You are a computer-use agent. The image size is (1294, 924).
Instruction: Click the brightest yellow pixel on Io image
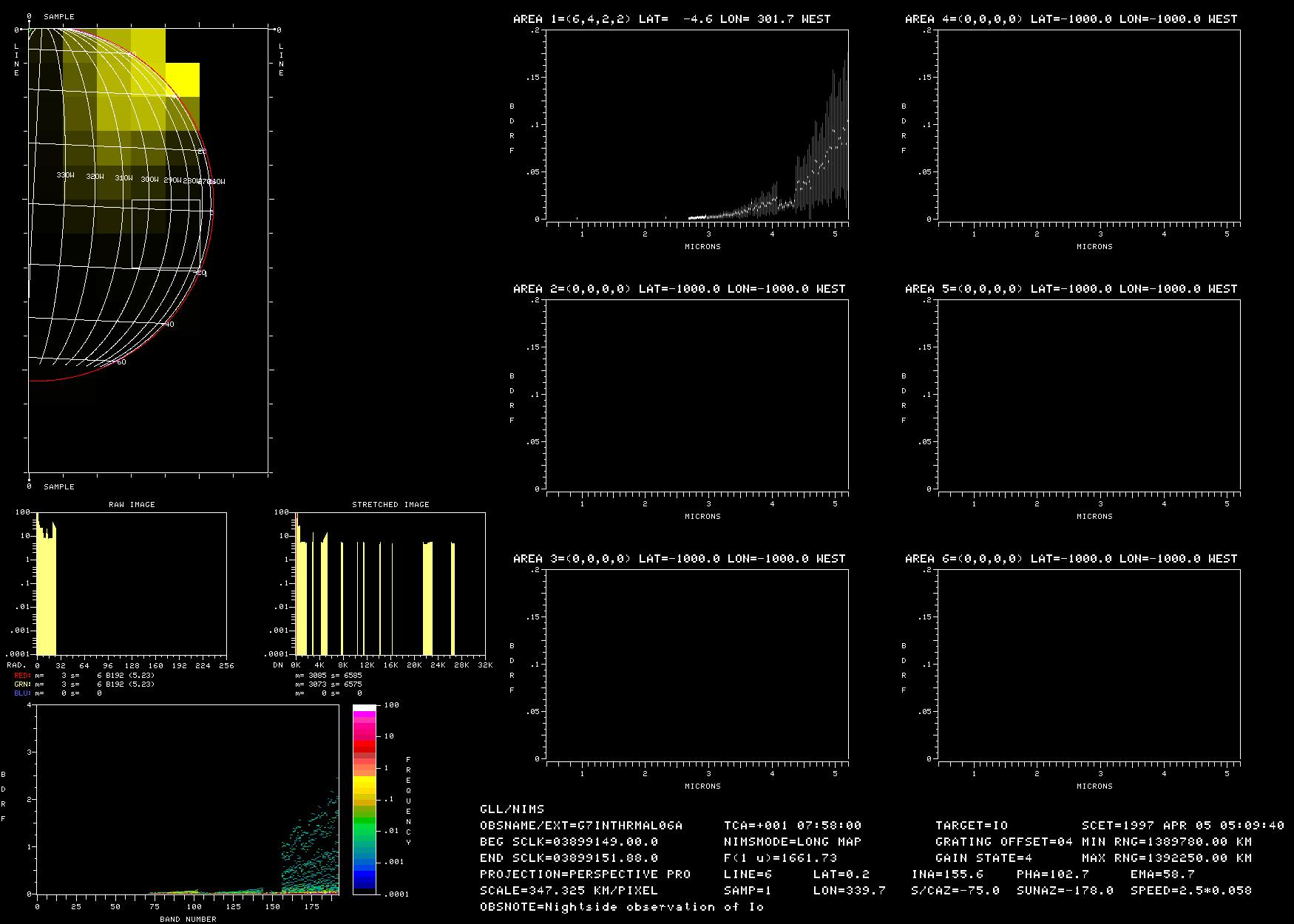click(x=183, y=79)
